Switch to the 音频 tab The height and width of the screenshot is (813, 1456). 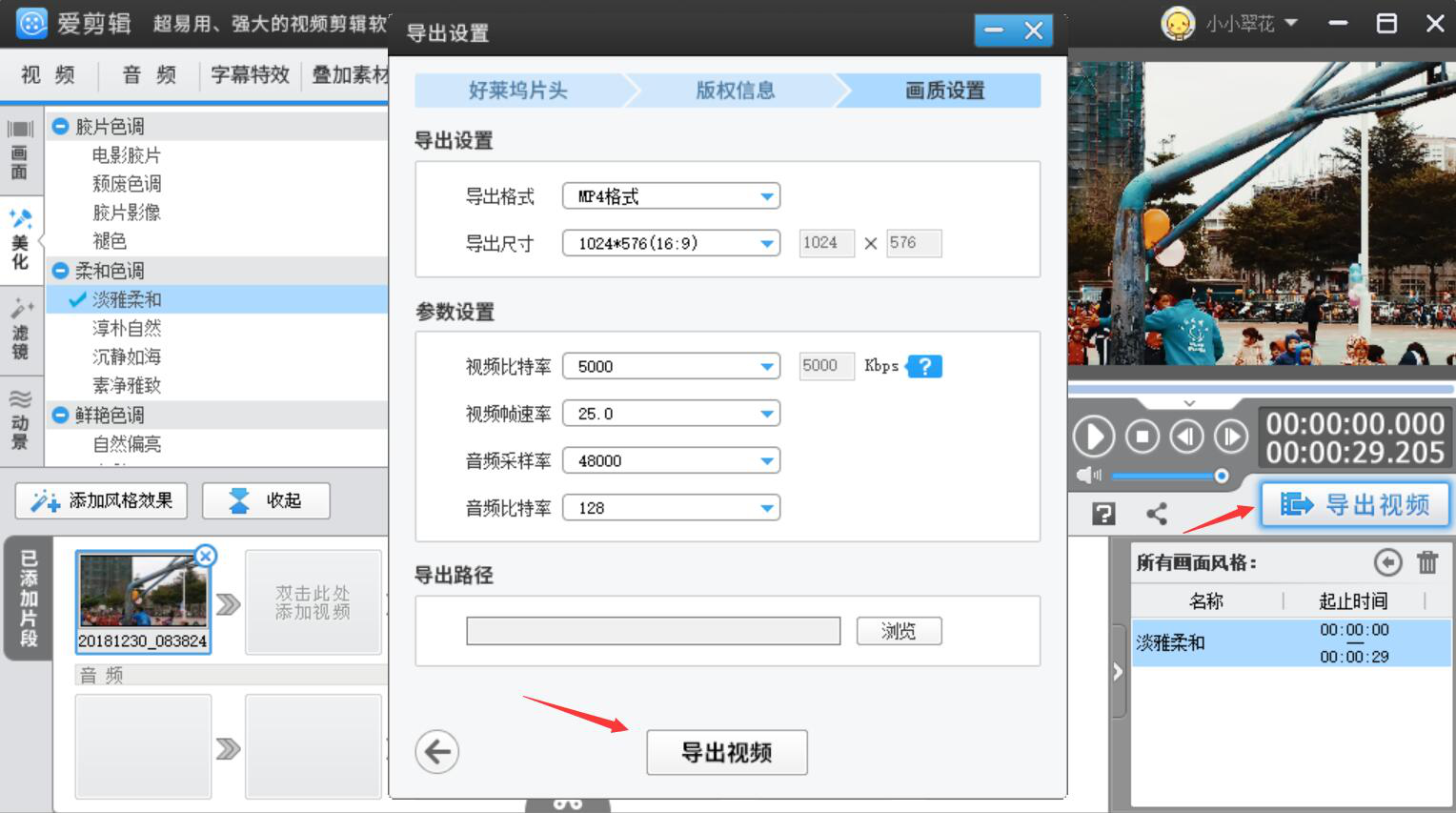[x=149, y=74]
